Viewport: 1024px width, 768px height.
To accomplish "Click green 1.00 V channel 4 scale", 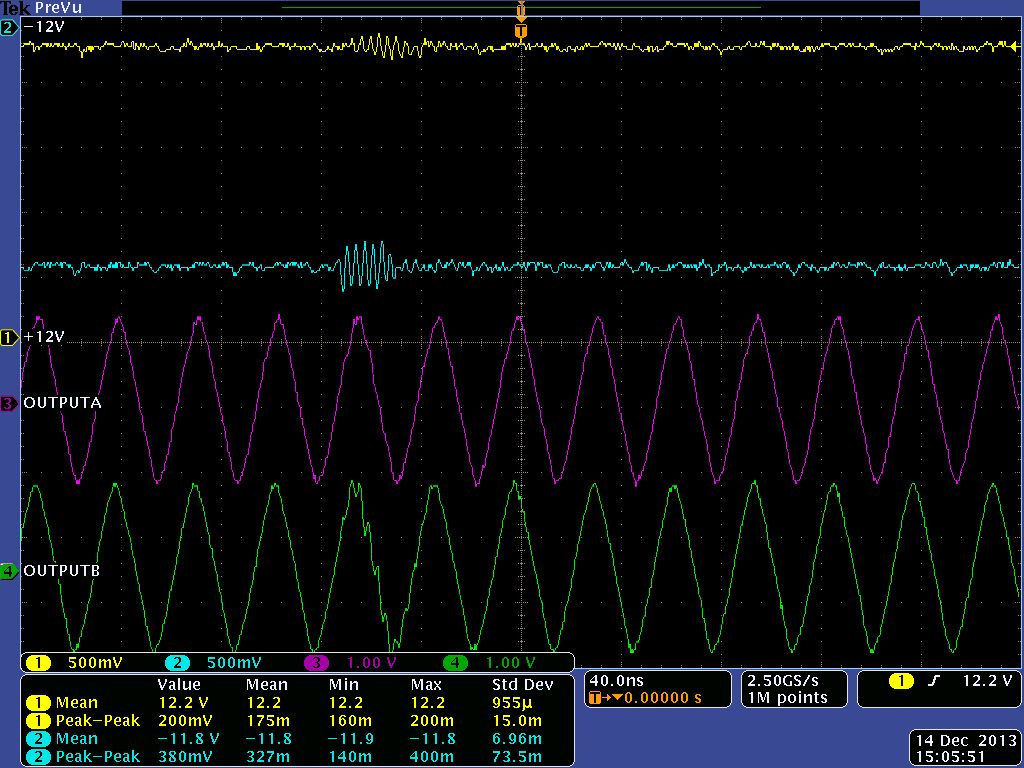I will tap(511, 663).
